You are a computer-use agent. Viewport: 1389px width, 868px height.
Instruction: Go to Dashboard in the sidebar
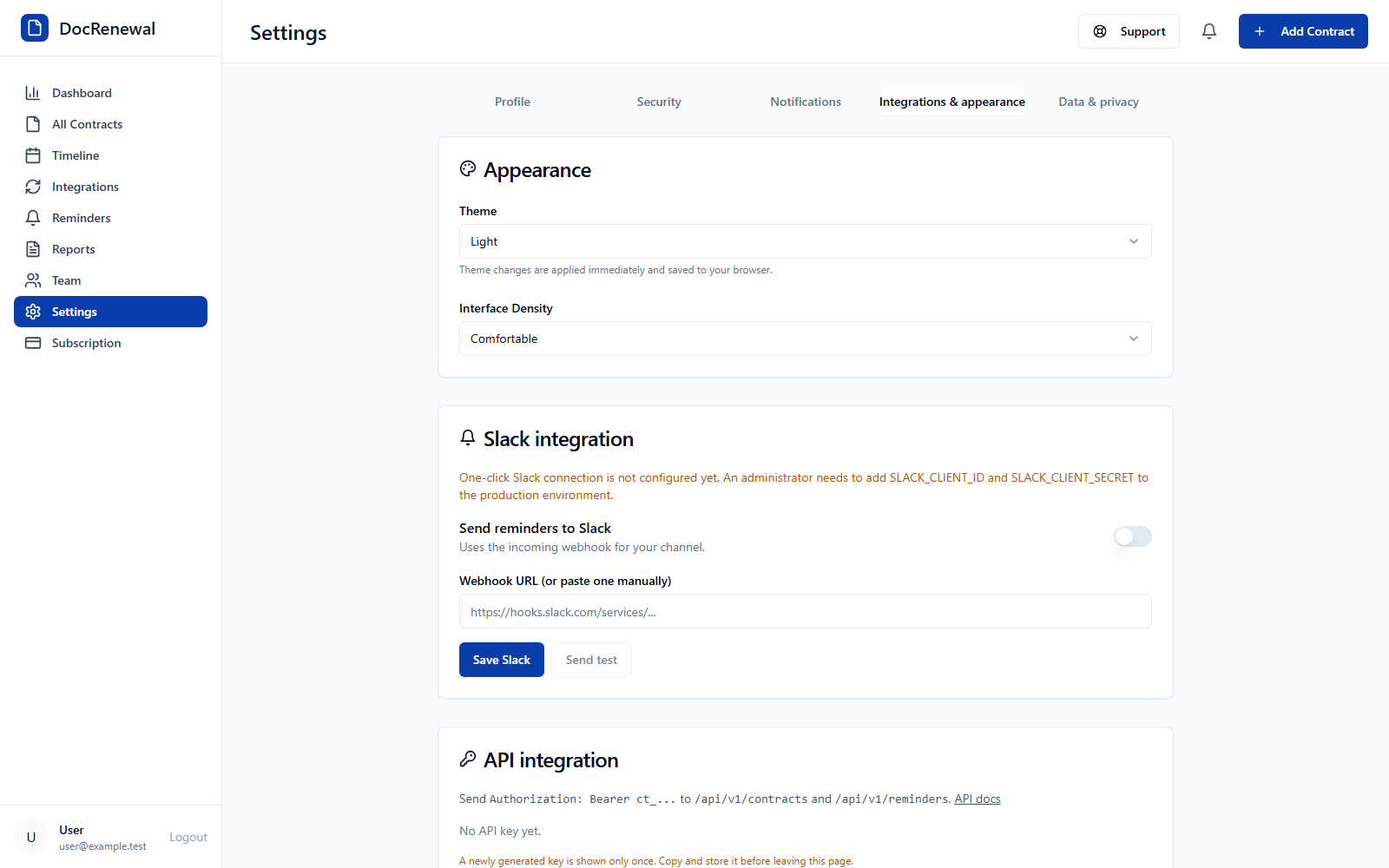coord(110,93)
